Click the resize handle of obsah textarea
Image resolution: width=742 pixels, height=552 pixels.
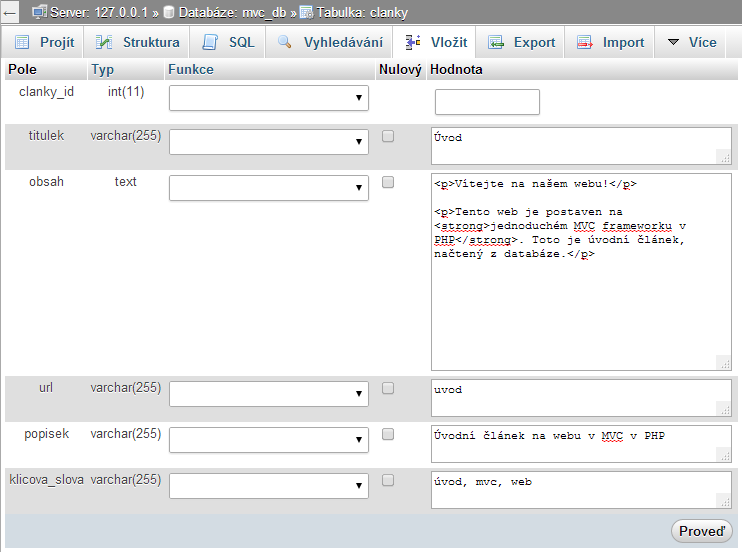click(x=724, y=362)
